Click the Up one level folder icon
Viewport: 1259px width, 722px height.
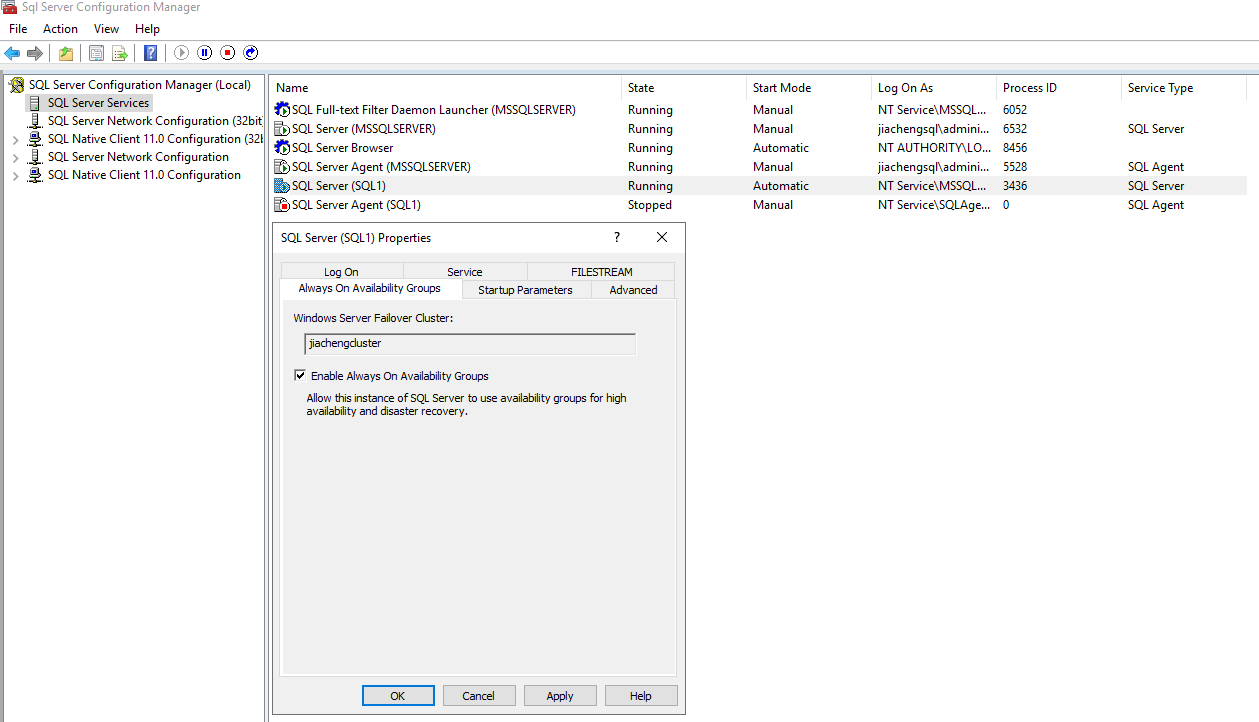[x=66, y=53]
